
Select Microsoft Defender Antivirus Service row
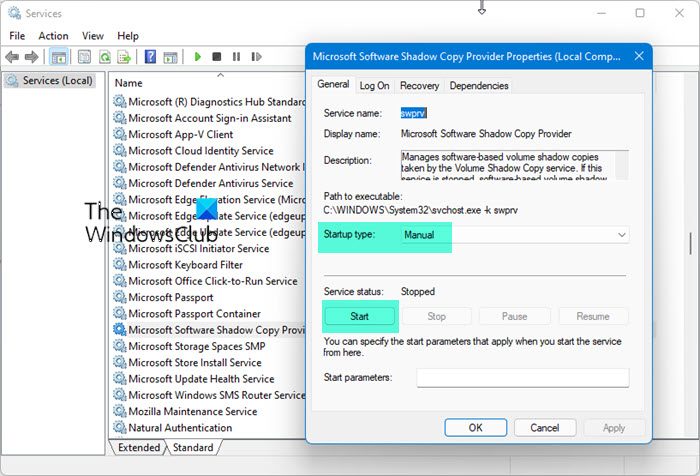tap(208, 184)
